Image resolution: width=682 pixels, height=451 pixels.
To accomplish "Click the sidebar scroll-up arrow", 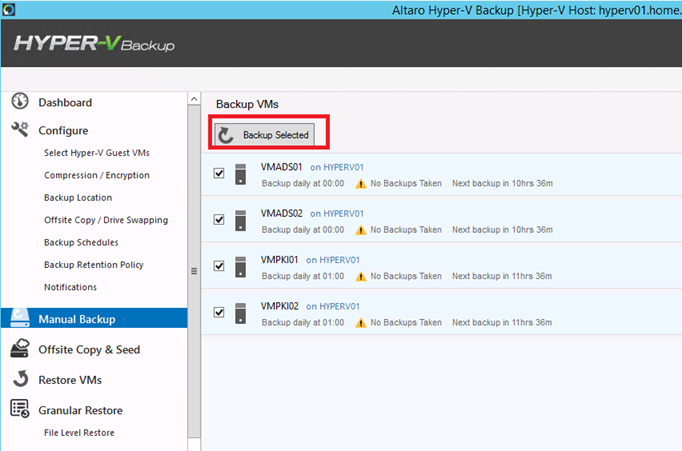I will click(194, 99).
